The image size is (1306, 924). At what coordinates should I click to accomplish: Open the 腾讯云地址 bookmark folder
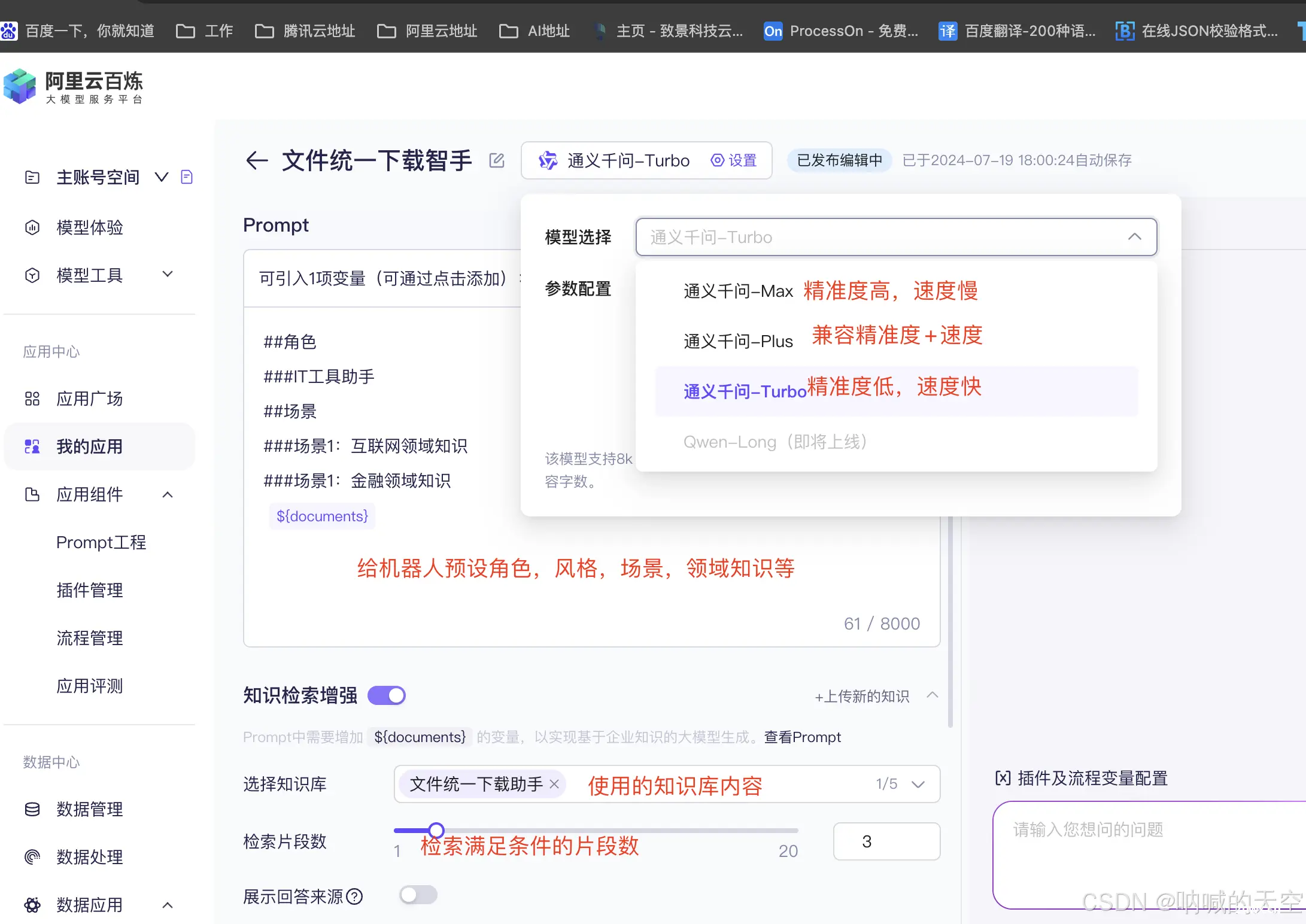[305, 31]
